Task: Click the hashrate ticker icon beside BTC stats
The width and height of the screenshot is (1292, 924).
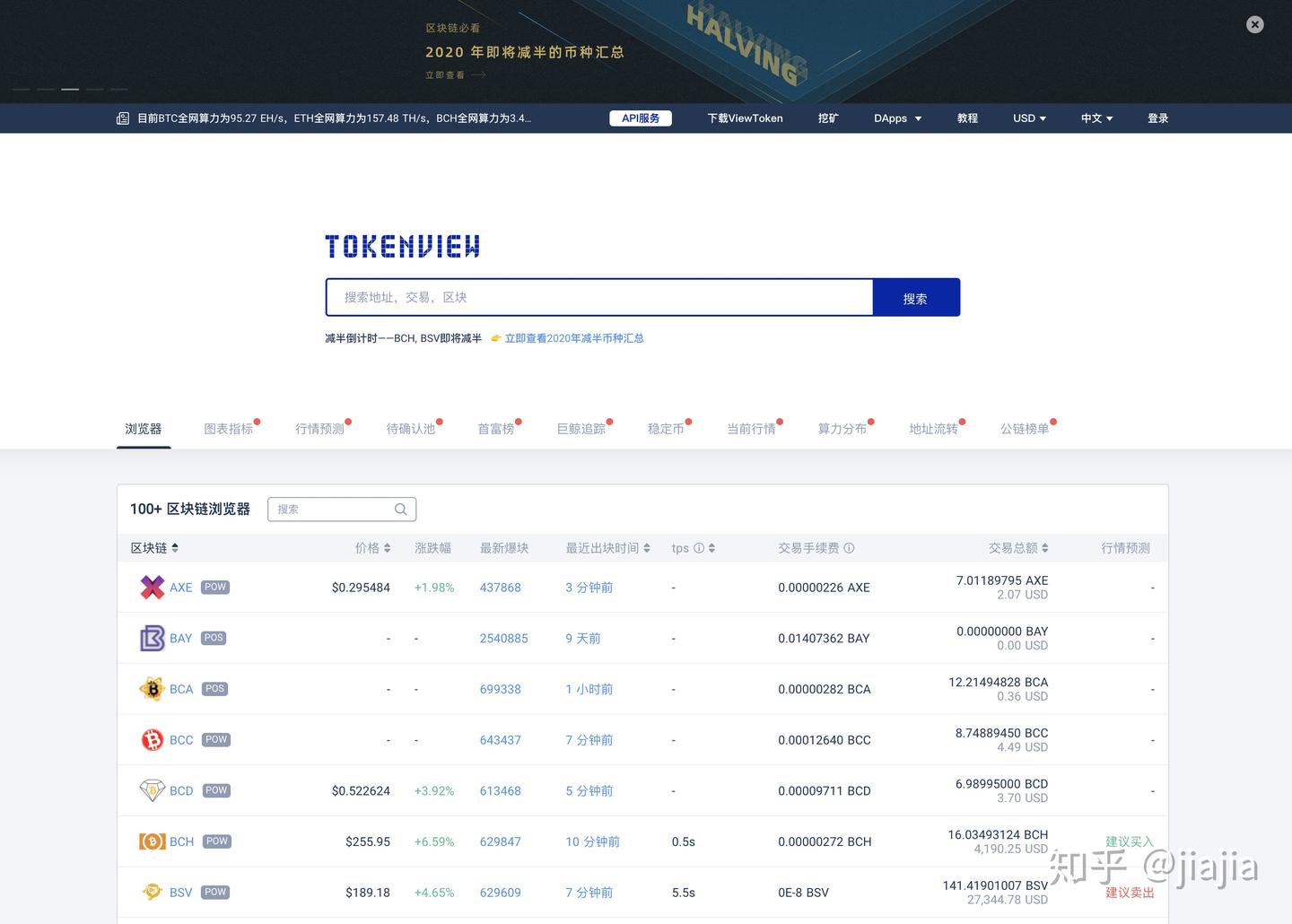Action: point(122,118)
